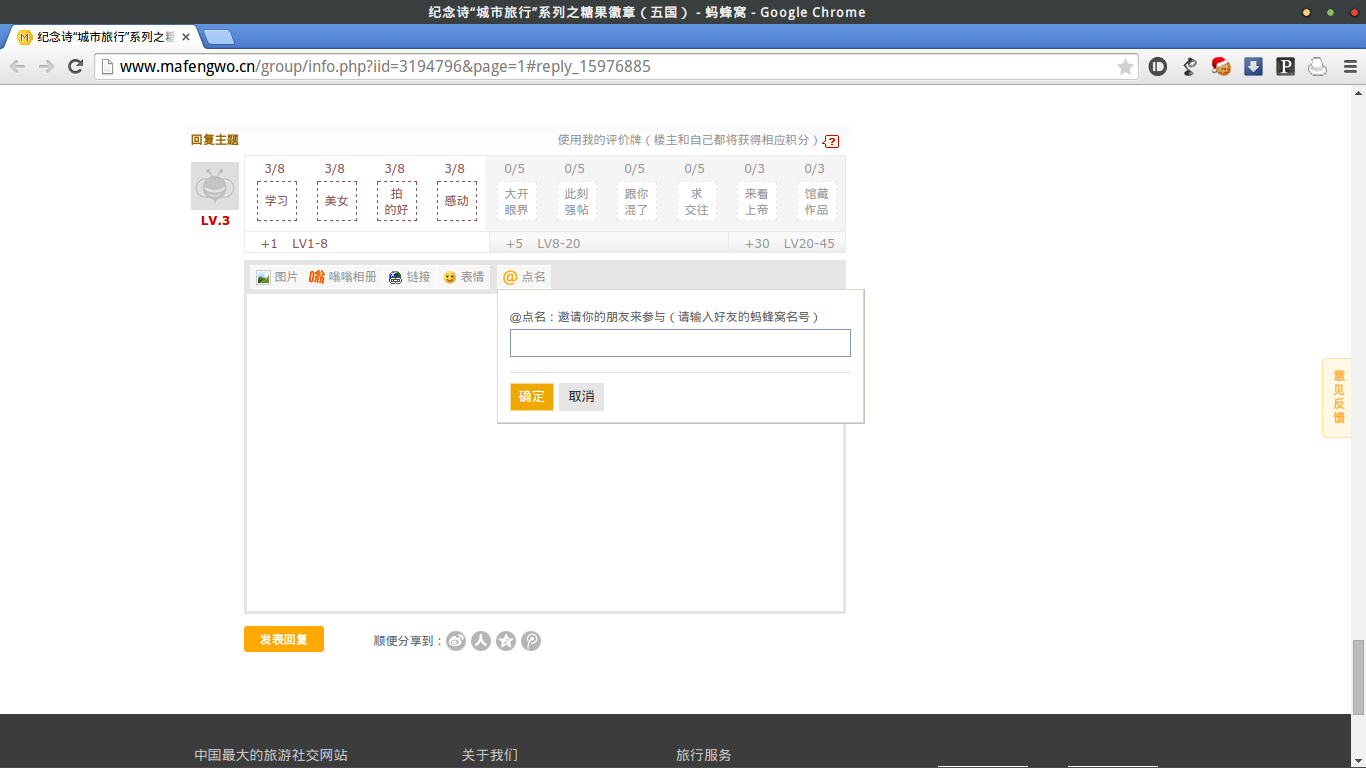
Task: Share to Weibo icon
Action: pos(456,641)
